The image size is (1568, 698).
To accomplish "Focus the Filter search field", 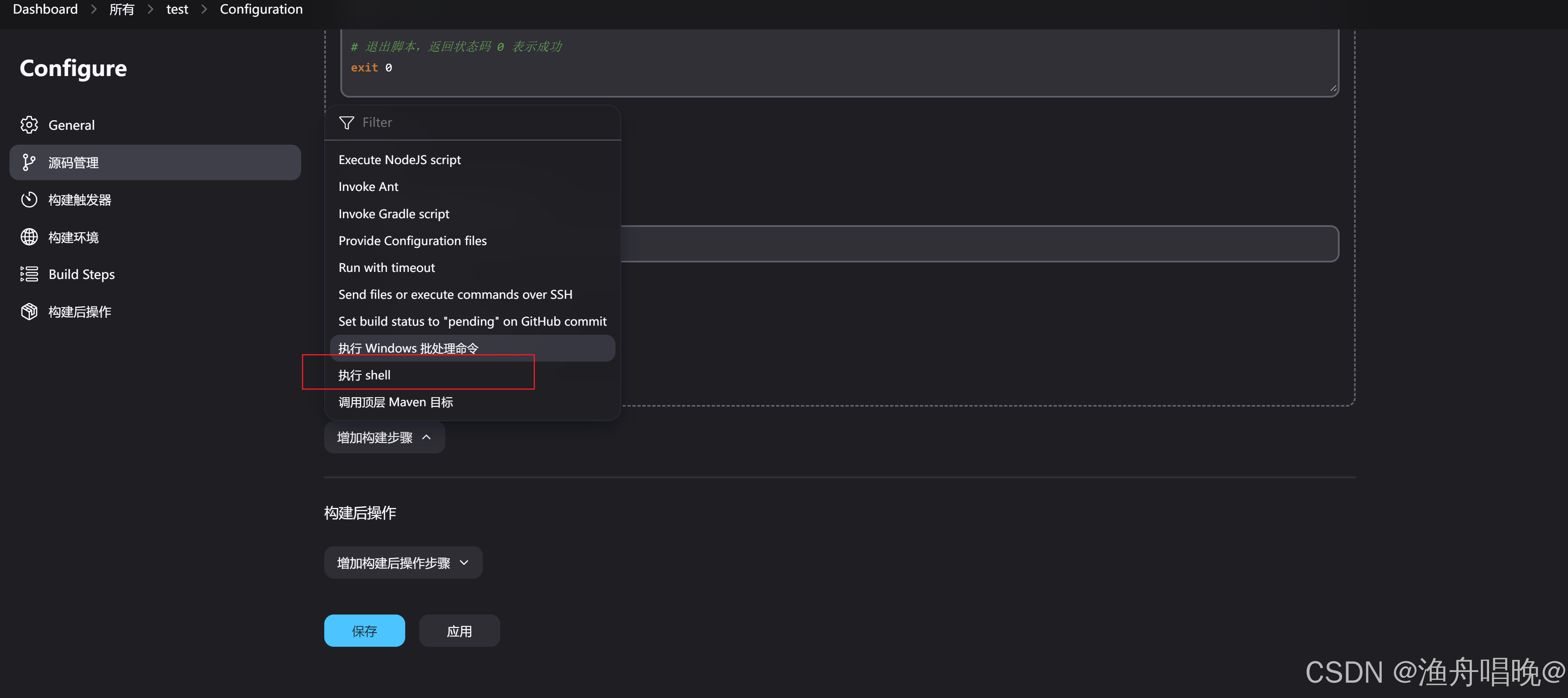I will [473, 122].
